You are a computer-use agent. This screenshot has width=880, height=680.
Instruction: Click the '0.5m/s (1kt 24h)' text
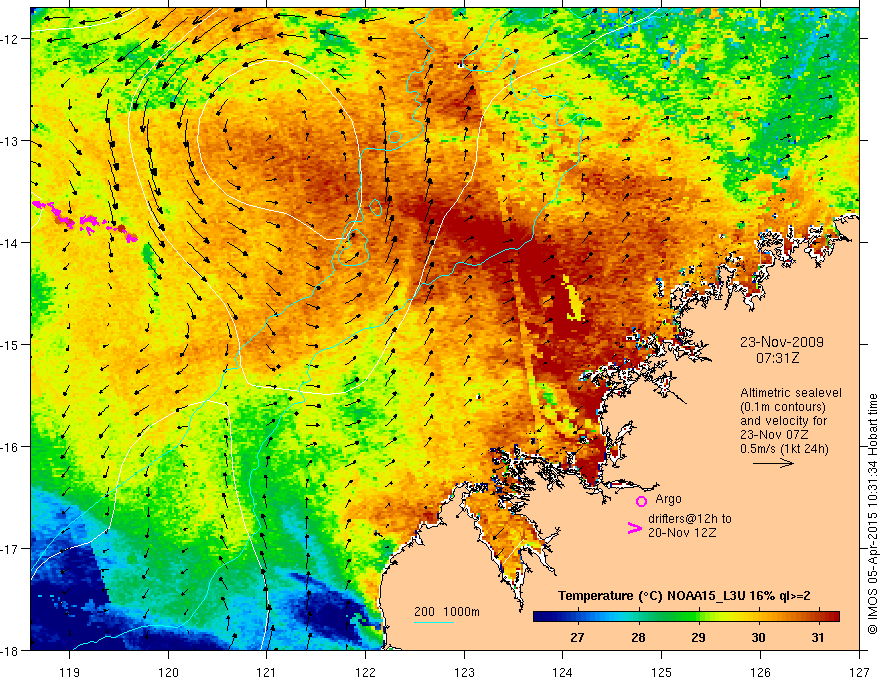point(784,449)
